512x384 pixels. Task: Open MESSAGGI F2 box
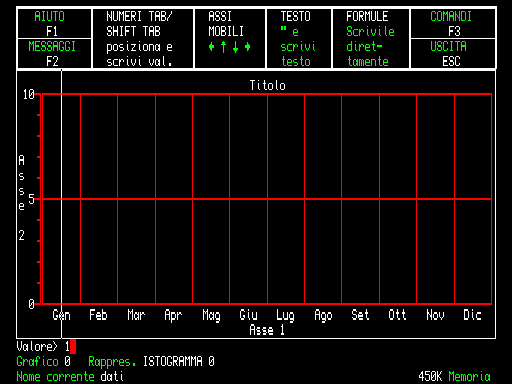54,53
